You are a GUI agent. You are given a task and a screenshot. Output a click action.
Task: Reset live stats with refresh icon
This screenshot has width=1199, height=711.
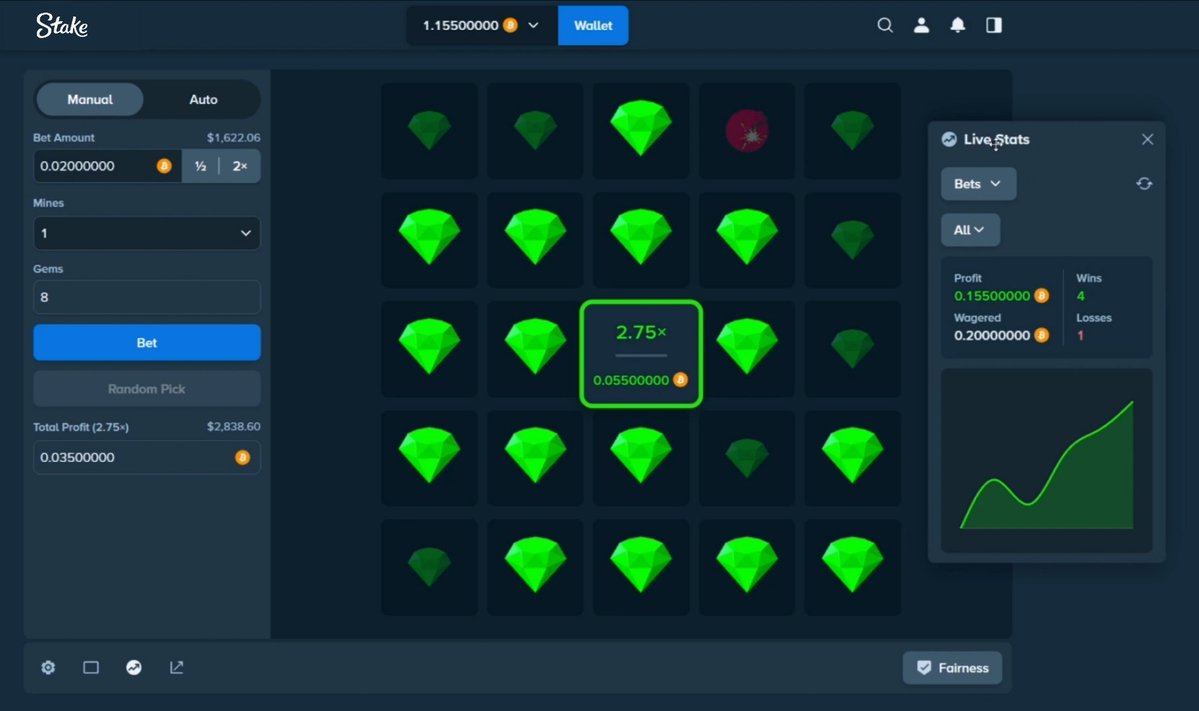click(x=1144, y=183)
